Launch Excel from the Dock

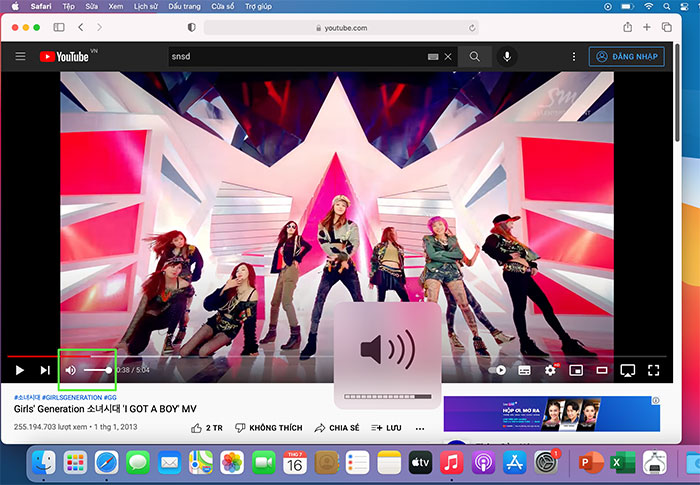pos(622,462)
